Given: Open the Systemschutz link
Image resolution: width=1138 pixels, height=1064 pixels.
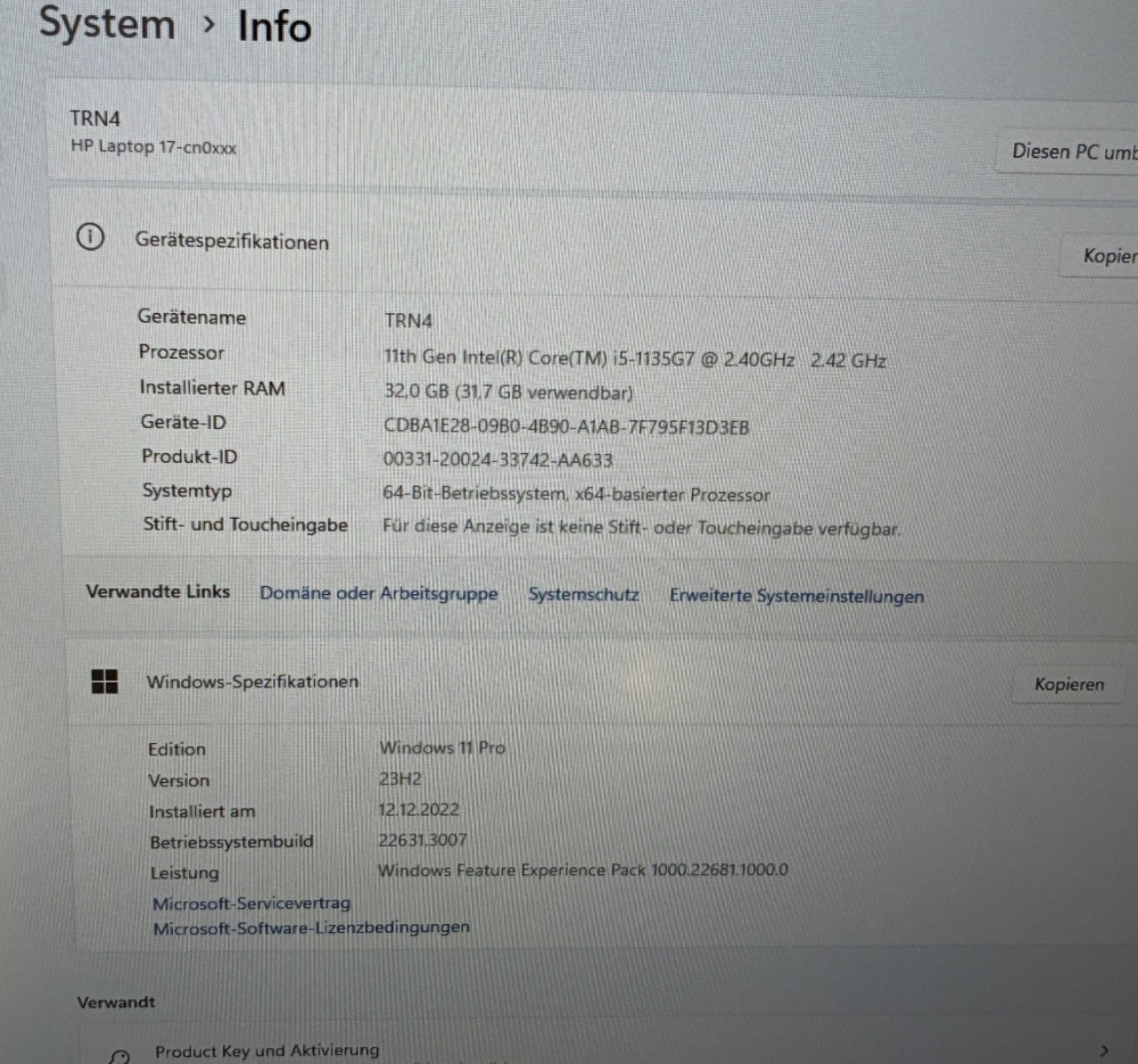Looking at the screenshot, I should click(584, 594).
